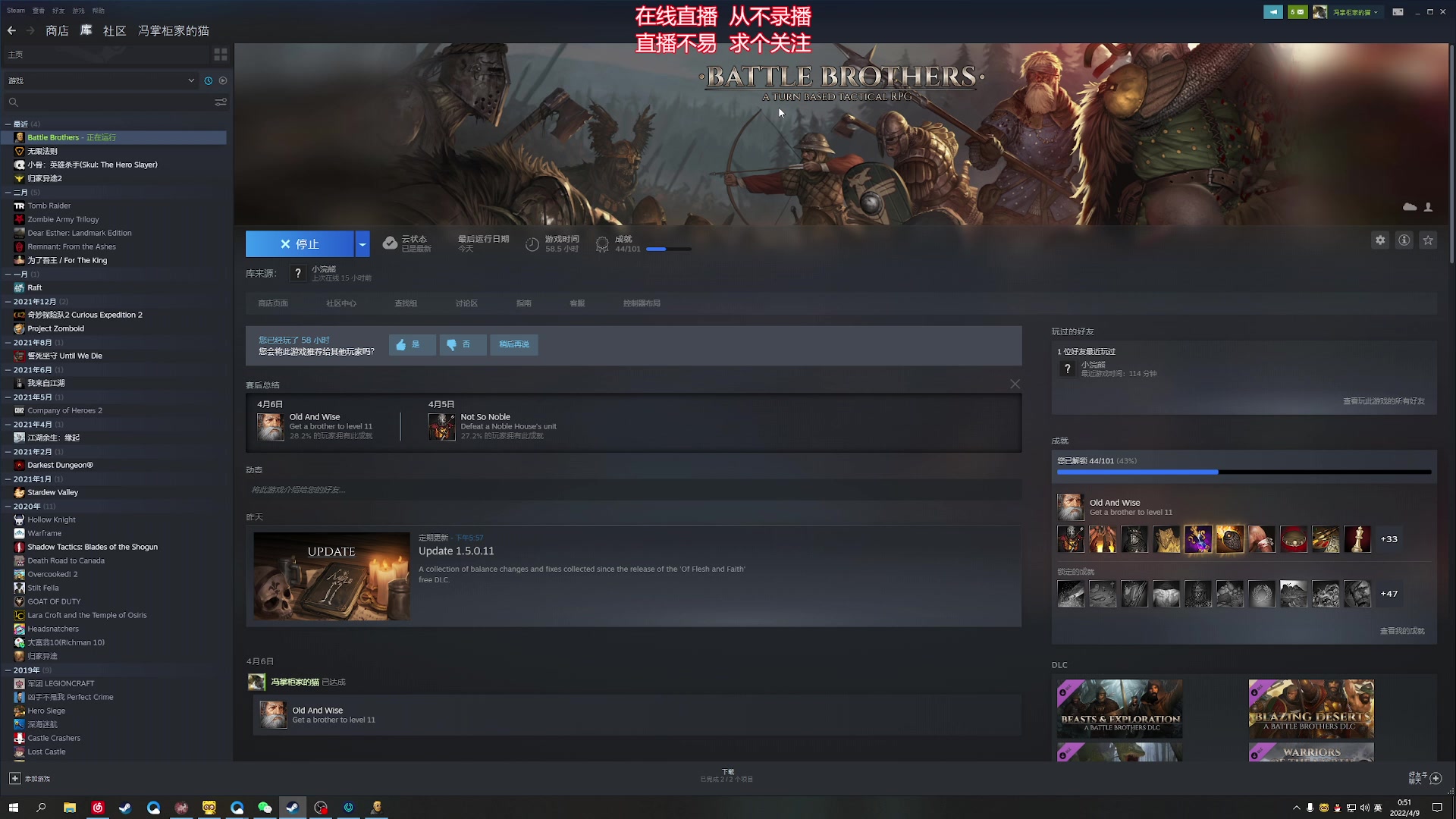This screenshot has width=1456, height=819.
Task: Toggle sort by recent activity clock icon
Action: [x=209, y=80]
